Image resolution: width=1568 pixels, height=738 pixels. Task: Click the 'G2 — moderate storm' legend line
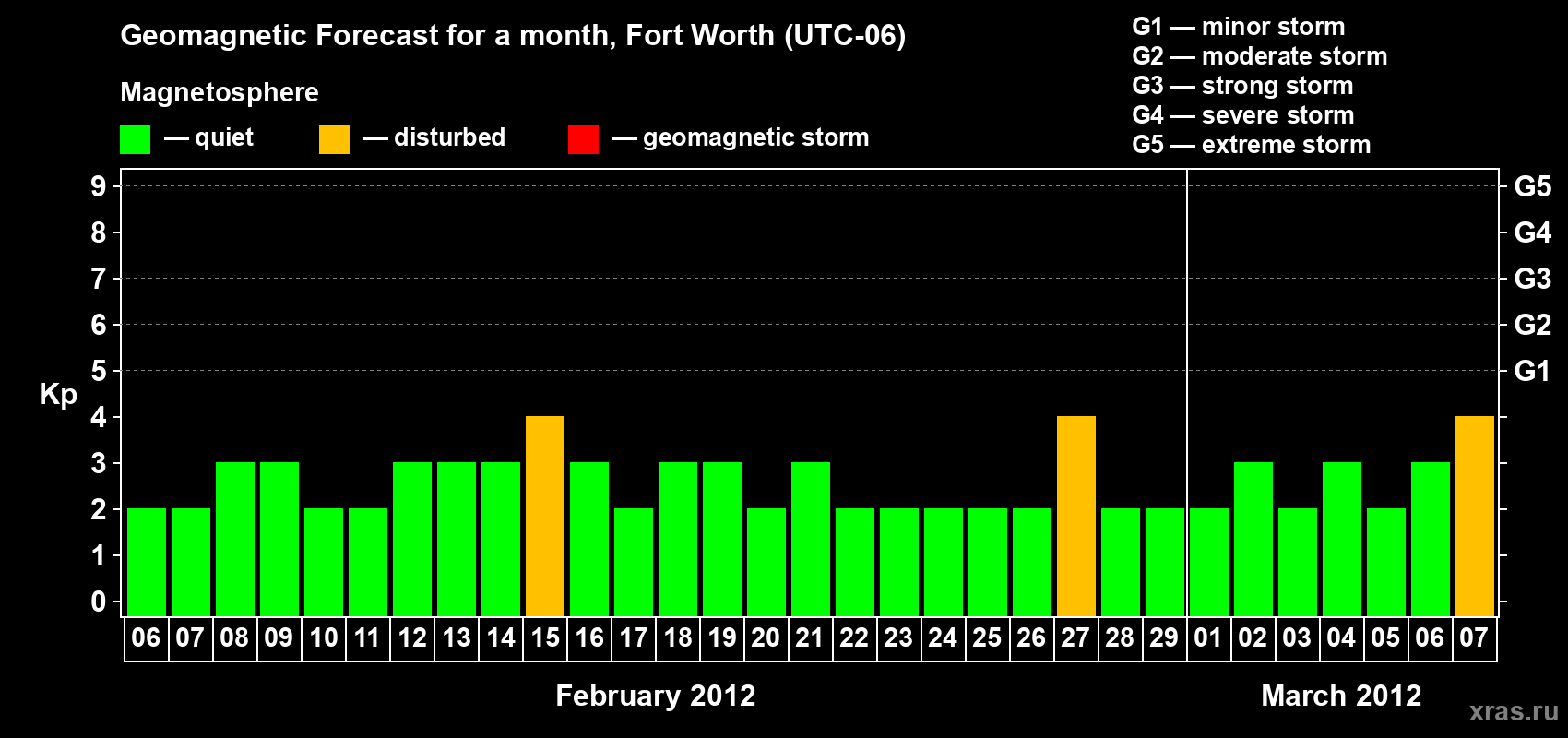[x=1260, y=56]
